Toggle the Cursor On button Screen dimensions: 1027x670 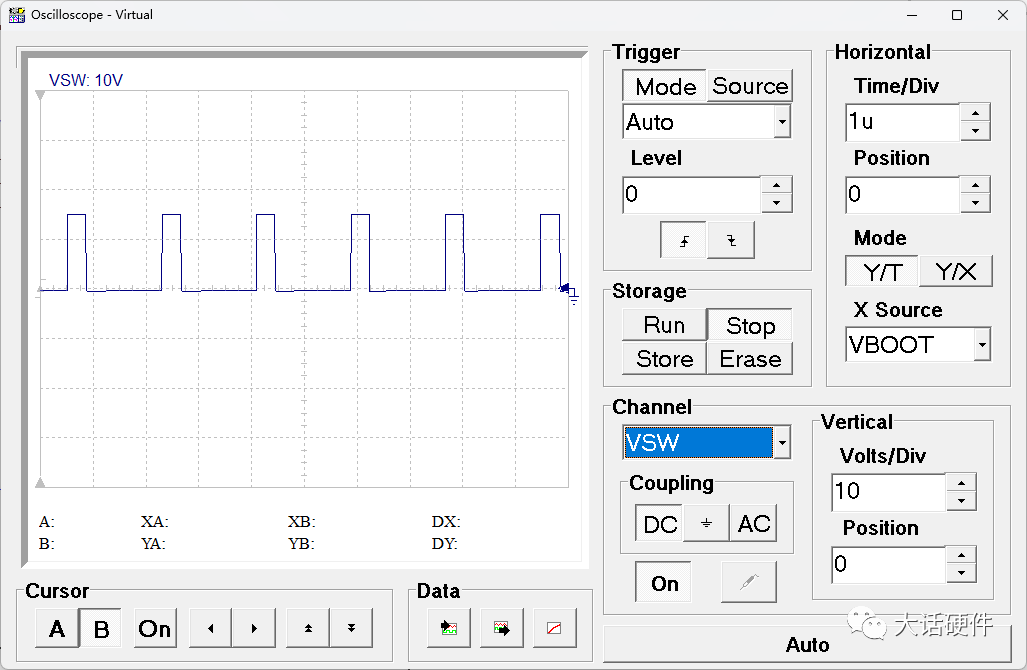[155, 629]
